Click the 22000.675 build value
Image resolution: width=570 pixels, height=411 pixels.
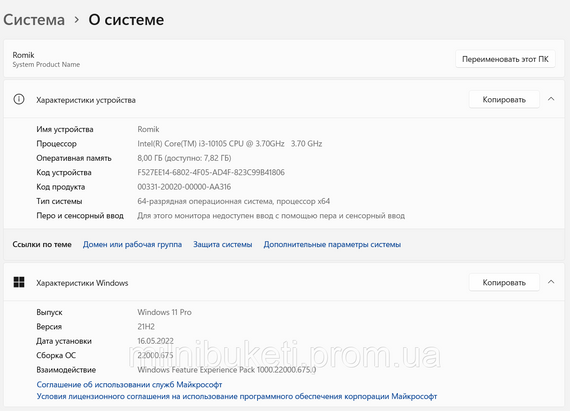[x=155, y=355]
